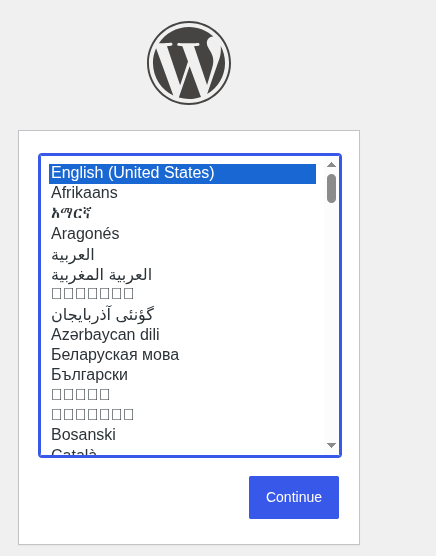Select unrendered entry below العربية المغربية
This screenshot has width=436, height=556.
click(182, 294)
